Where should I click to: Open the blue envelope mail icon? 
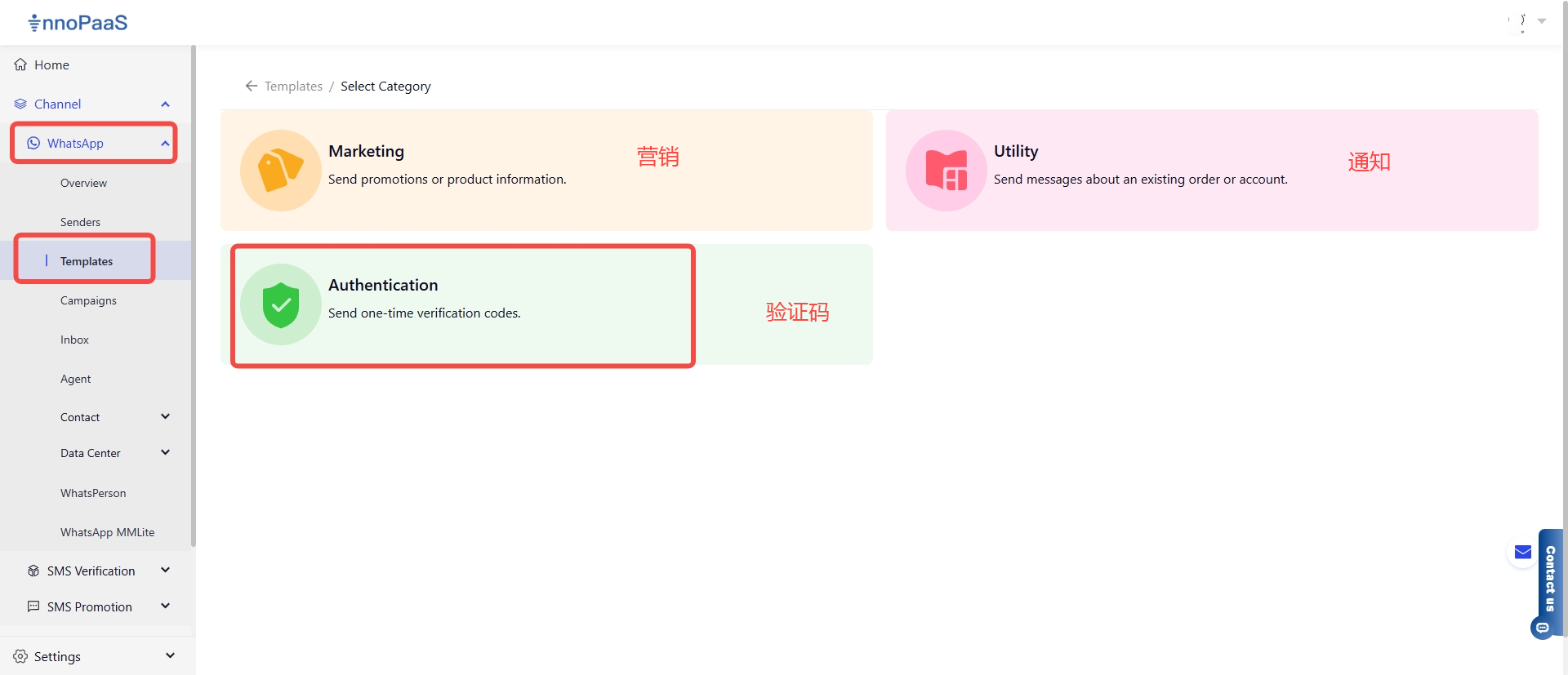coord(1522,553)
